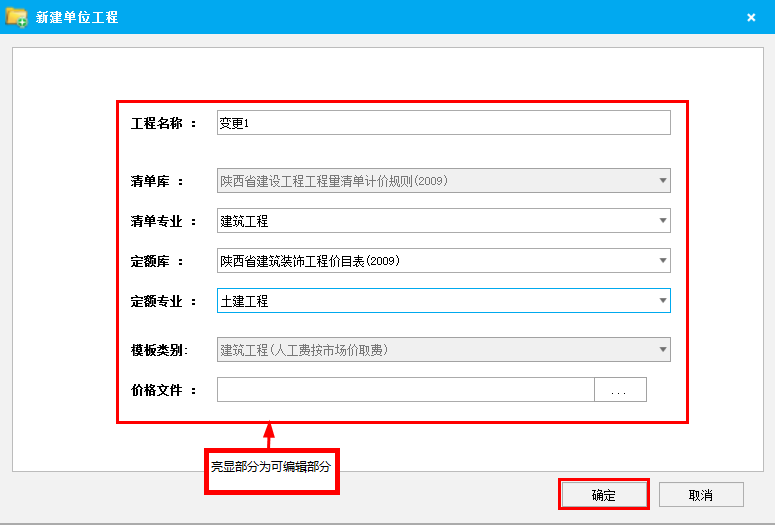
Task: Click the 亮显部分为可编辑部分 annotation box
Action: pos(271,469)
